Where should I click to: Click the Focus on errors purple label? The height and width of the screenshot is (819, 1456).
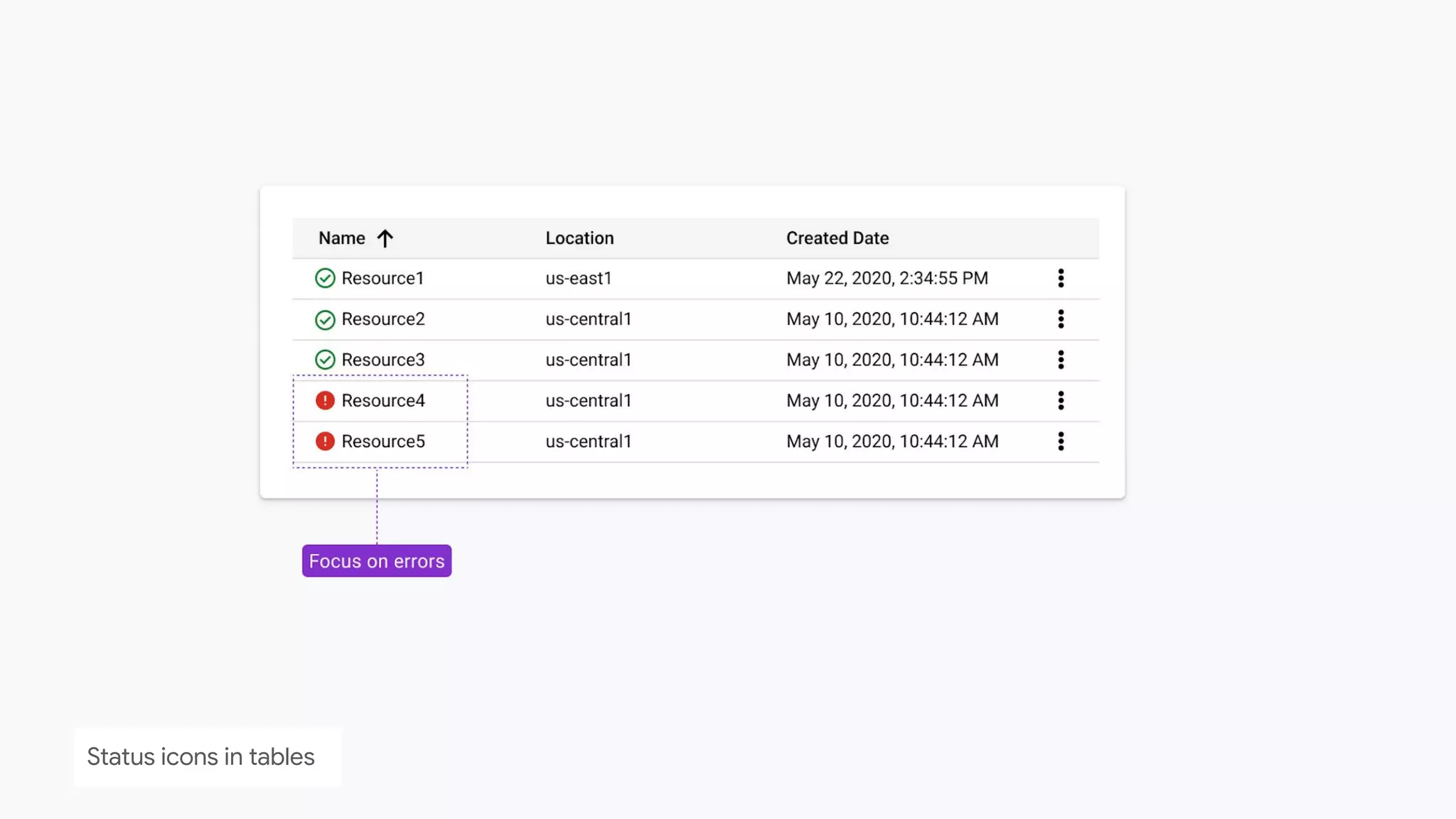(x=377, y=561)
